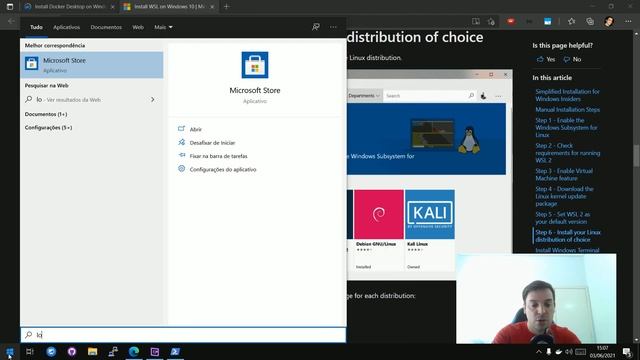Switch to Install Docker Desktop browser tab

pos(69,7)
